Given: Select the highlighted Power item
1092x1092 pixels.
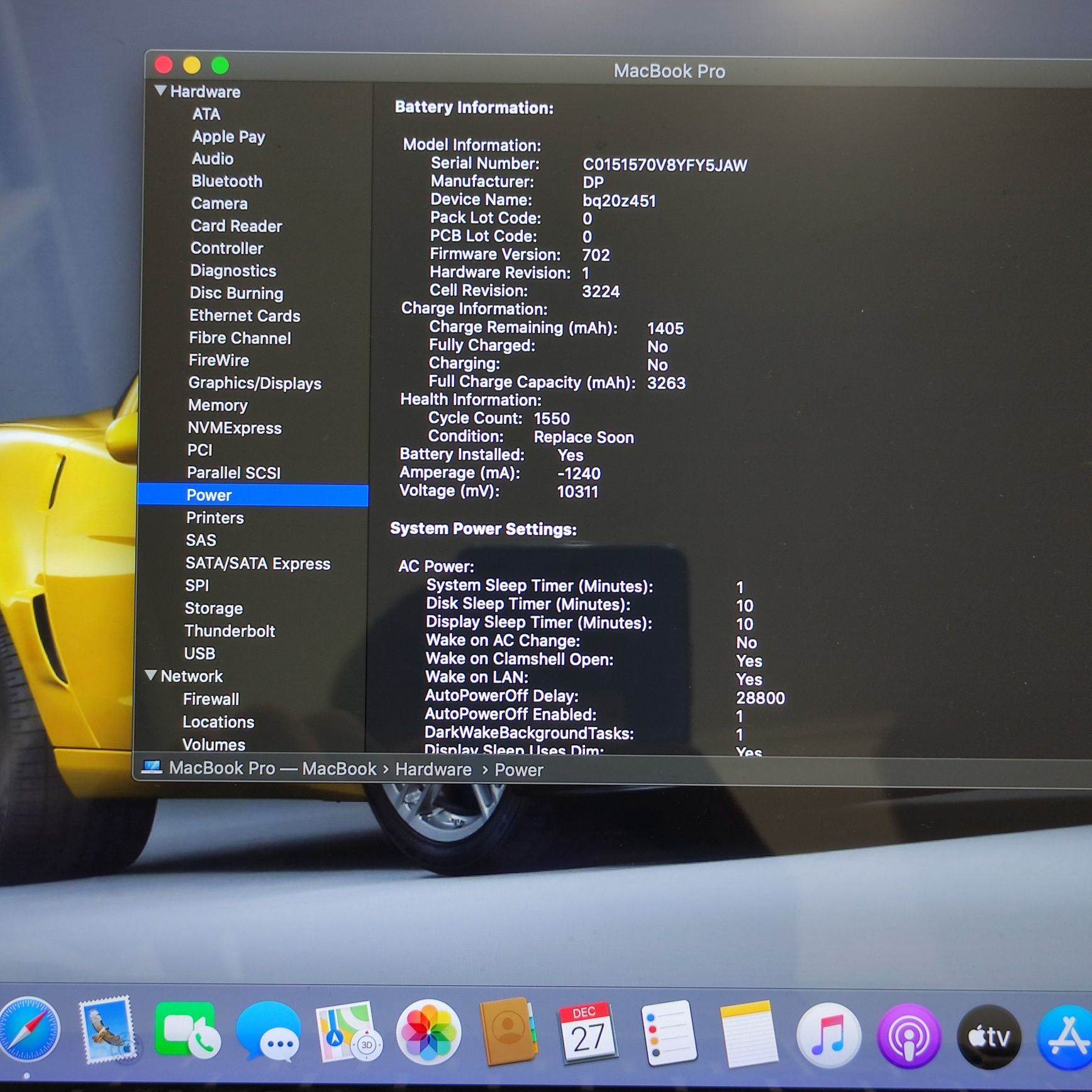Looking at the screenshot, I should tap(252, 495).
